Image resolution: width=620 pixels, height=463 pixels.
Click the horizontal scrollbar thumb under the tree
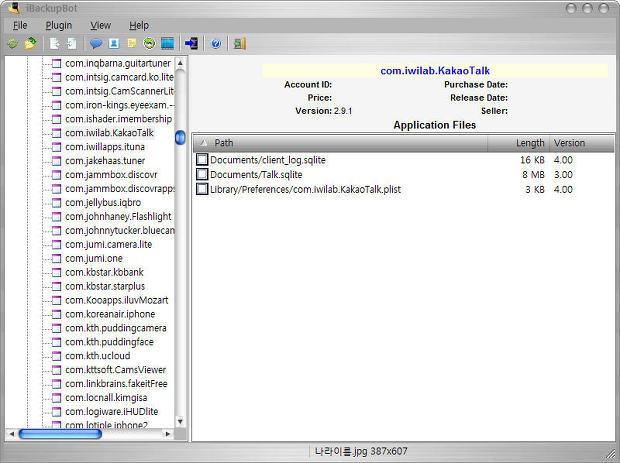point(60,434)
